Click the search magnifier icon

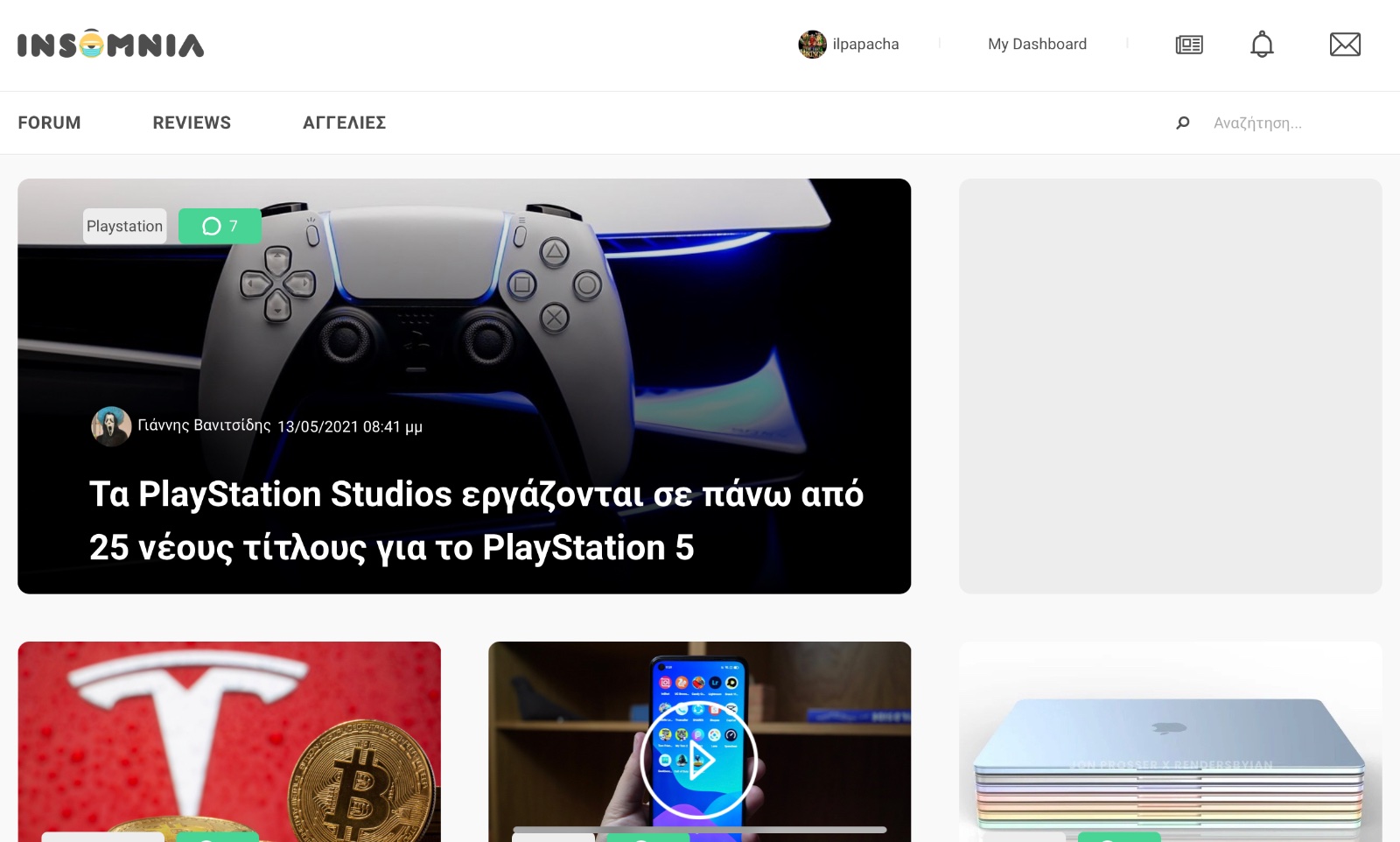point(1183,123)
